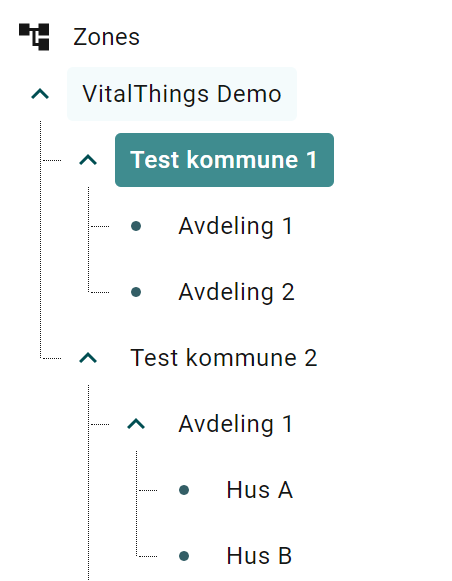Collapse the VitalThings Demo node chevron
Screen dimensions: 452x581
click(x=40, y=94)
